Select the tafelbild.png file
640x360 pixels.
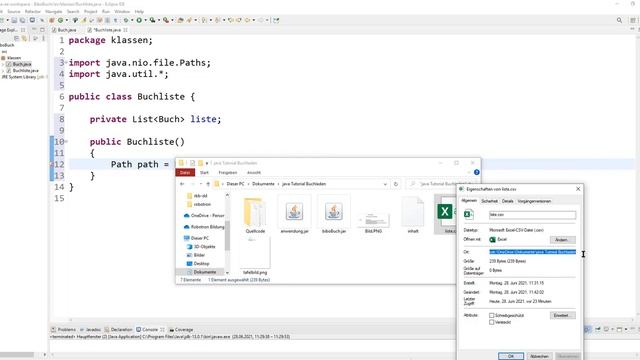(255, 256)
